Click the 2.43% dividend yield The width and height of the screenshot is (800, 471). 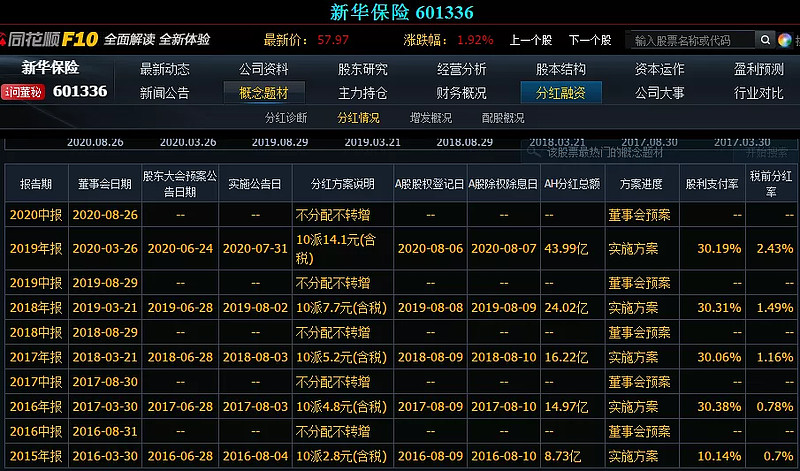(776, 249)
